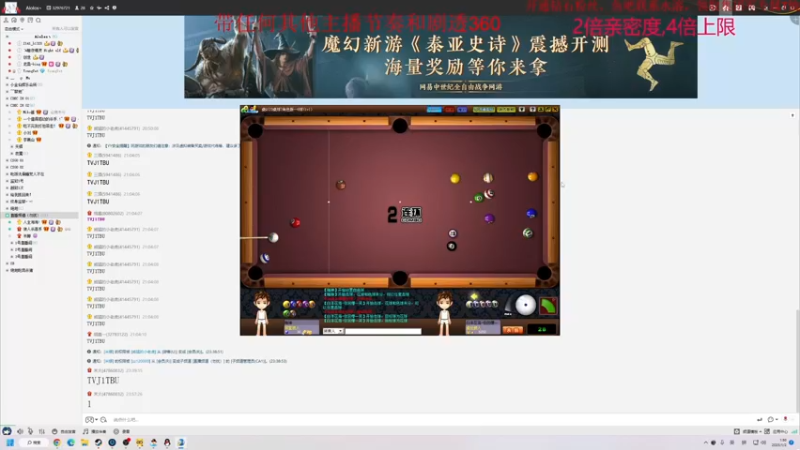
Task: Open the play accompaniment music button
Action: [x=94, y=431]
